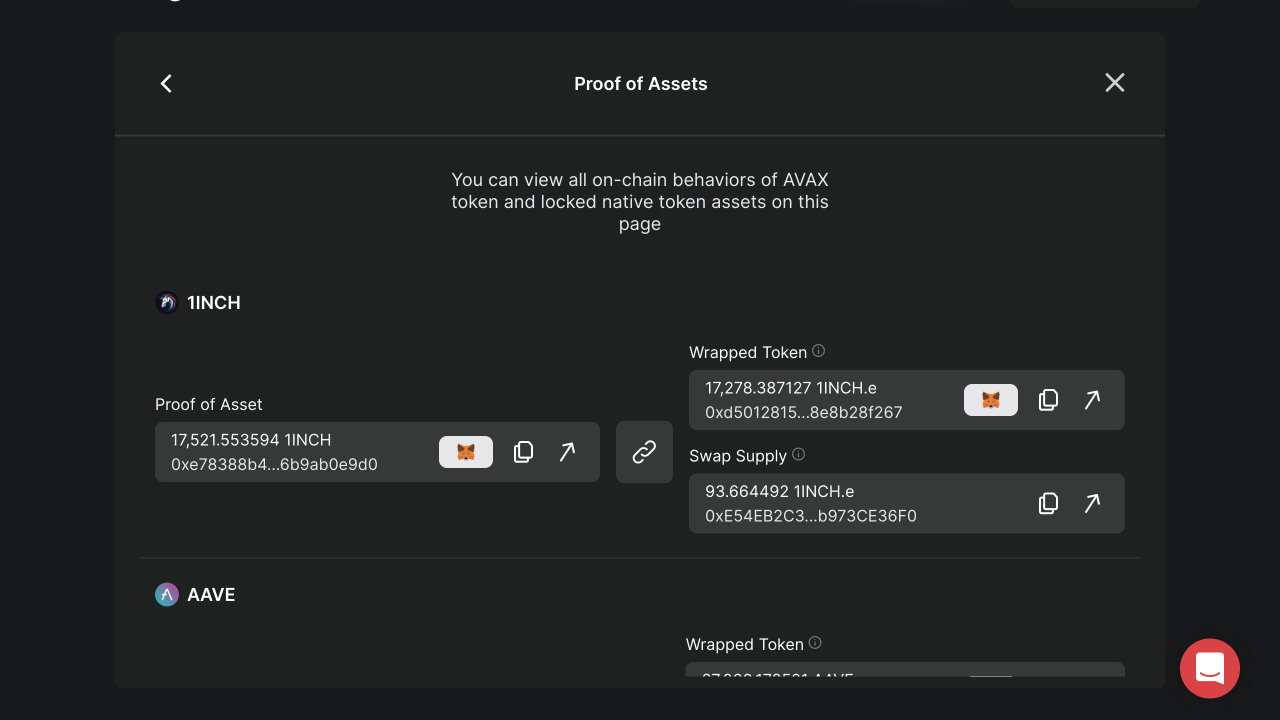Open the red support chat bubble

pos(1210,668)
